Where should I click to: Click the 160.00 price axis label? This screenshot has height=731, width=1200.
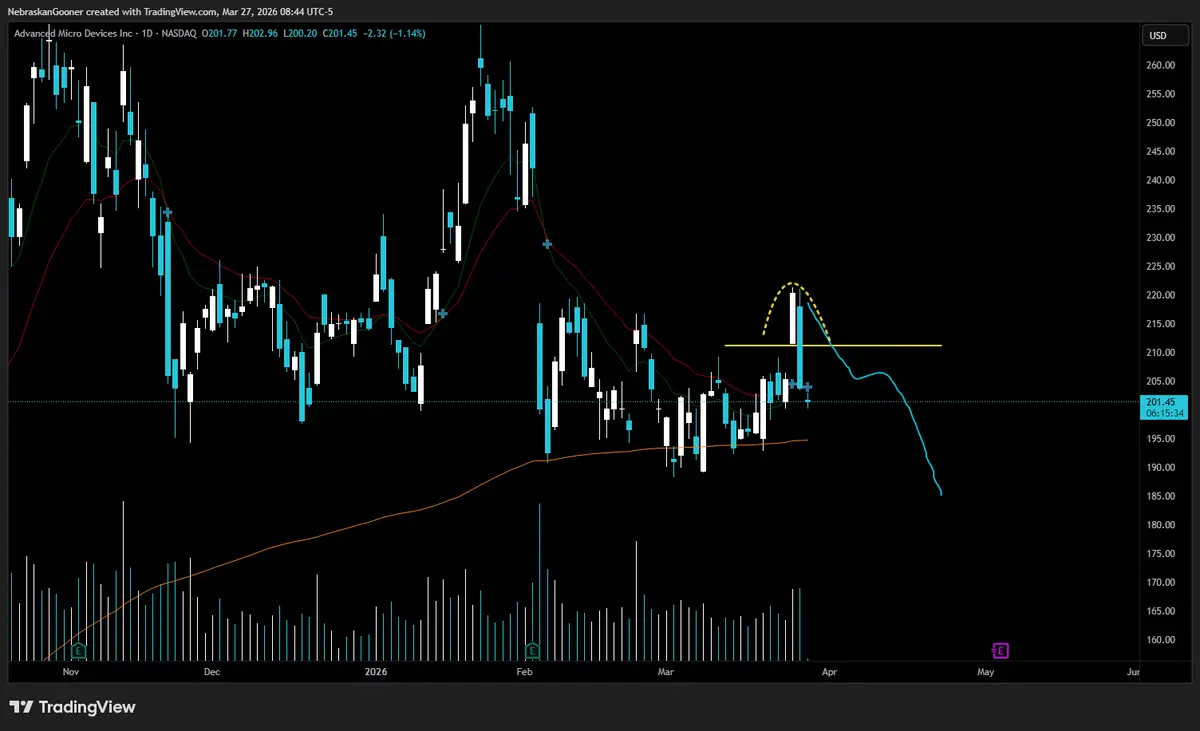[1163, 640]
